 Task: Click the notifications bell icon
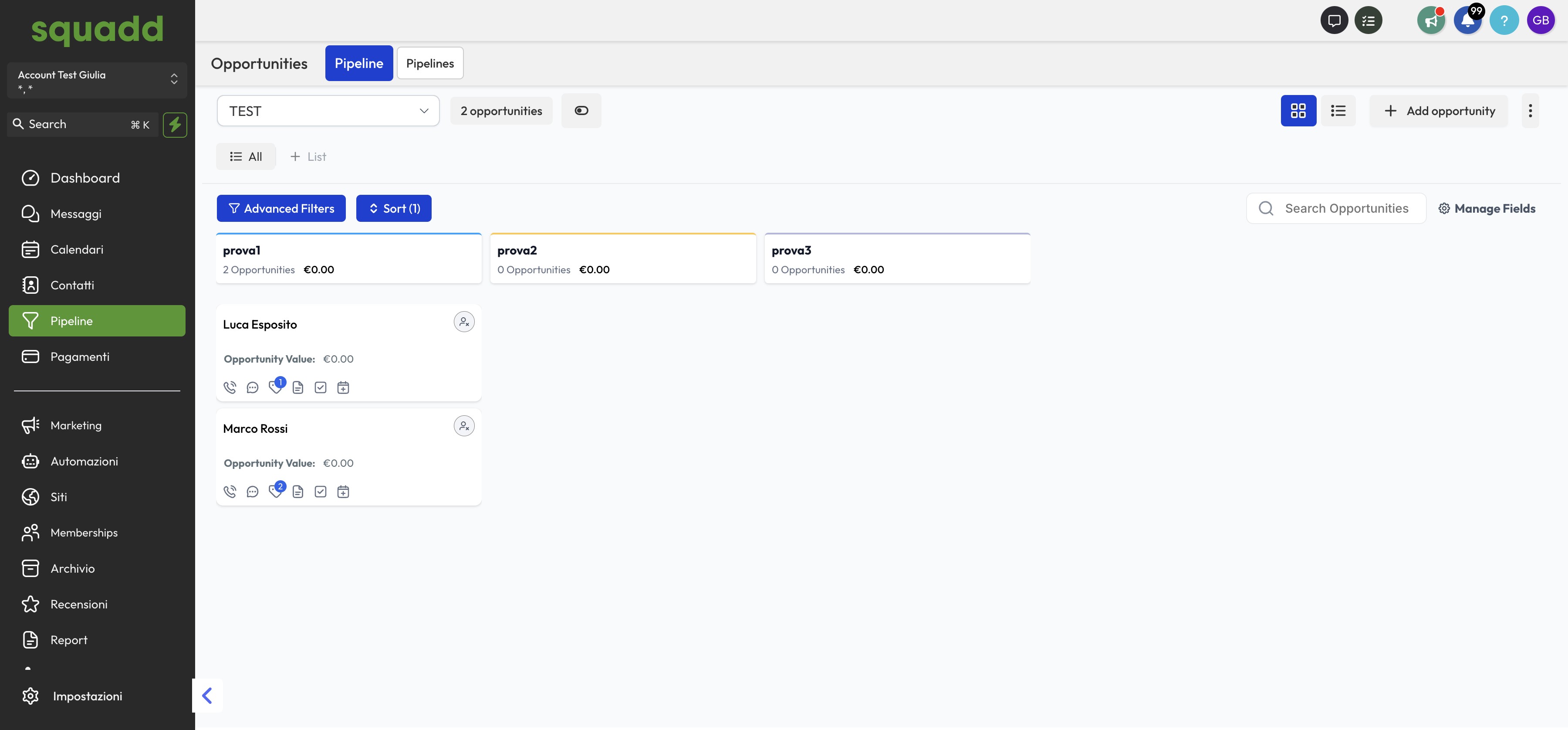[x=1467, y=20]
